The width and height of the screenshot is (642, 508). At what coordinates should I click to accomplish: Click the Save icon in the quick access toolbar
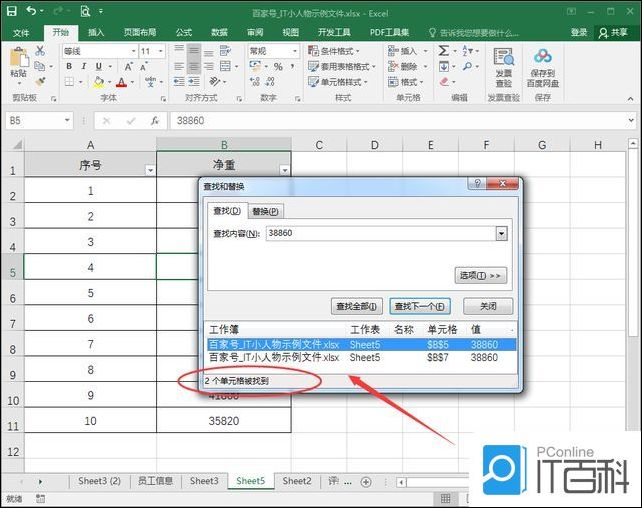(x=12, y=11)
